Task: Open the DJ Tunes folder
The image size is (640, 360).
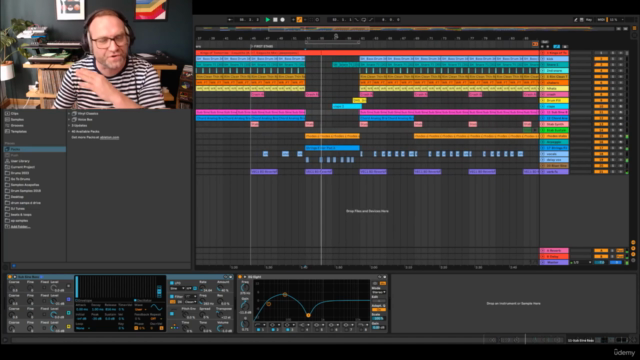Action: (x=18, y=209)
